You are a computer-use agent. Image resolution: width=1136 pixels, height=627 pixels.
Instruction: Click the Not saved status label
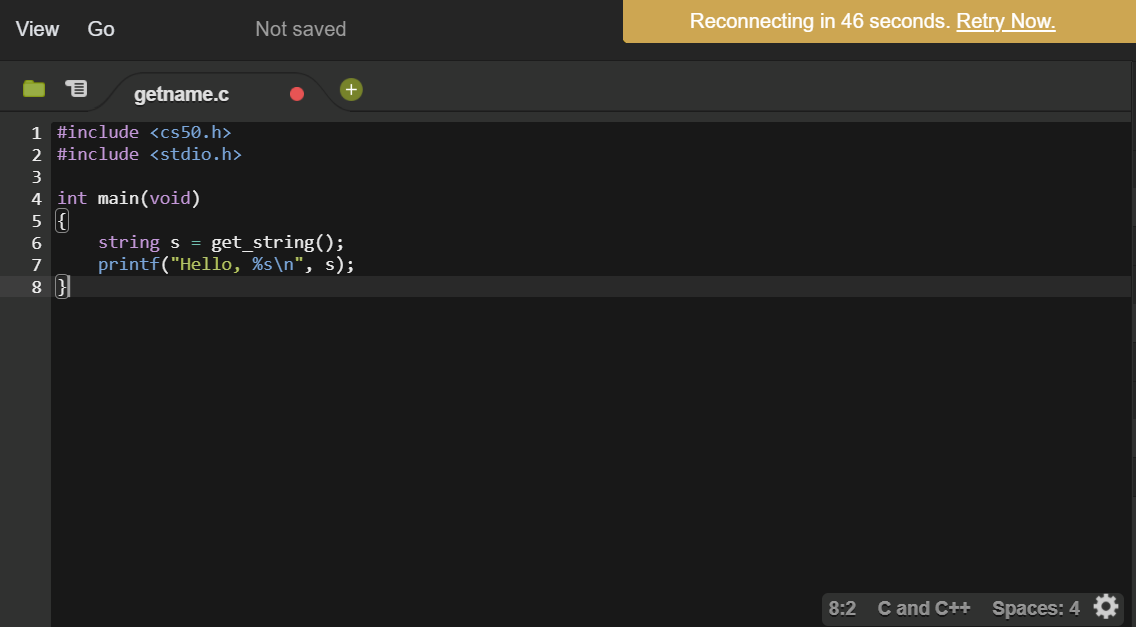300,29
